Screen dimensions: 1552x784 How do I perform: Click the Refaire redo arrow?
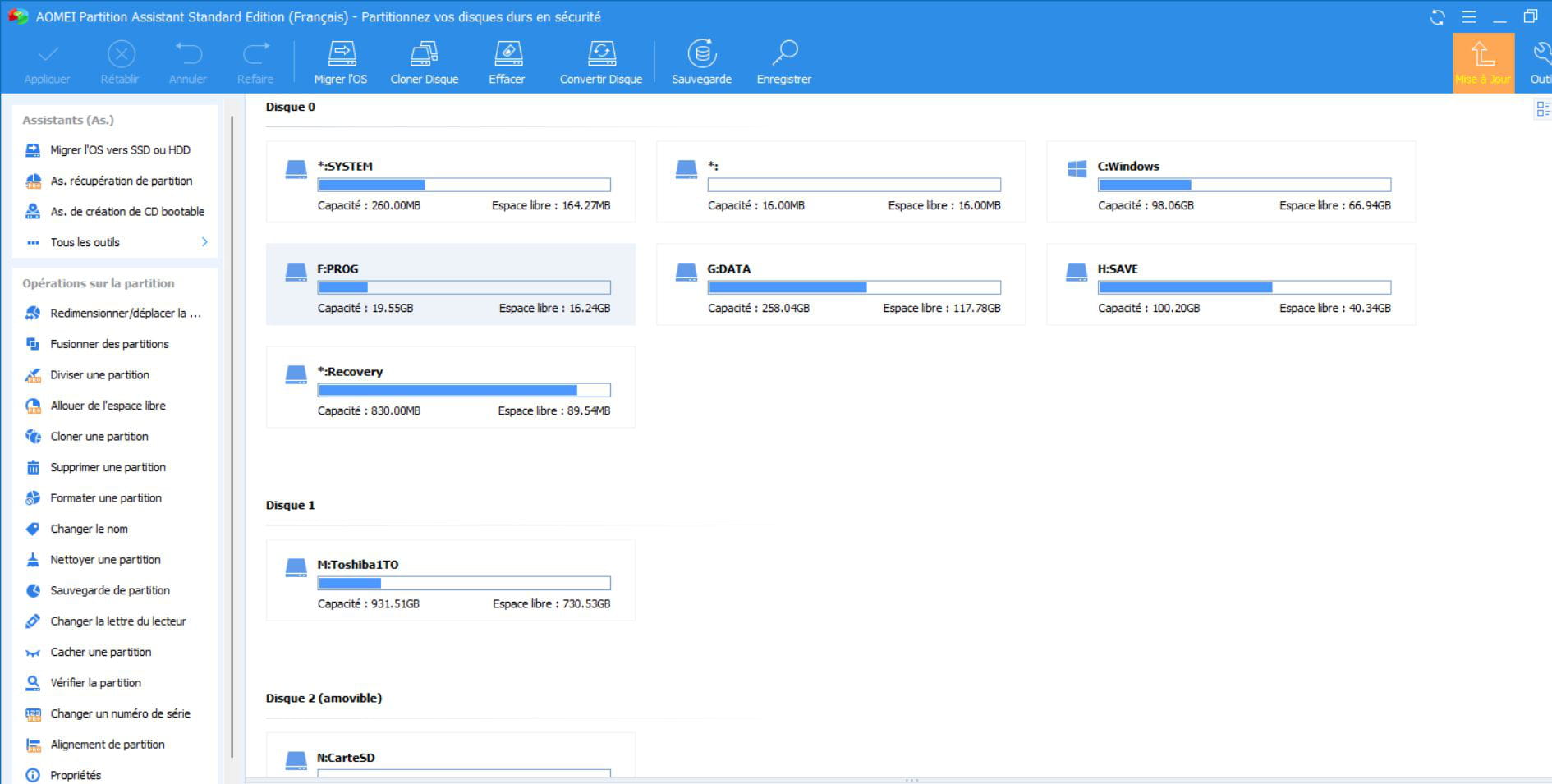tap(255, 54)
